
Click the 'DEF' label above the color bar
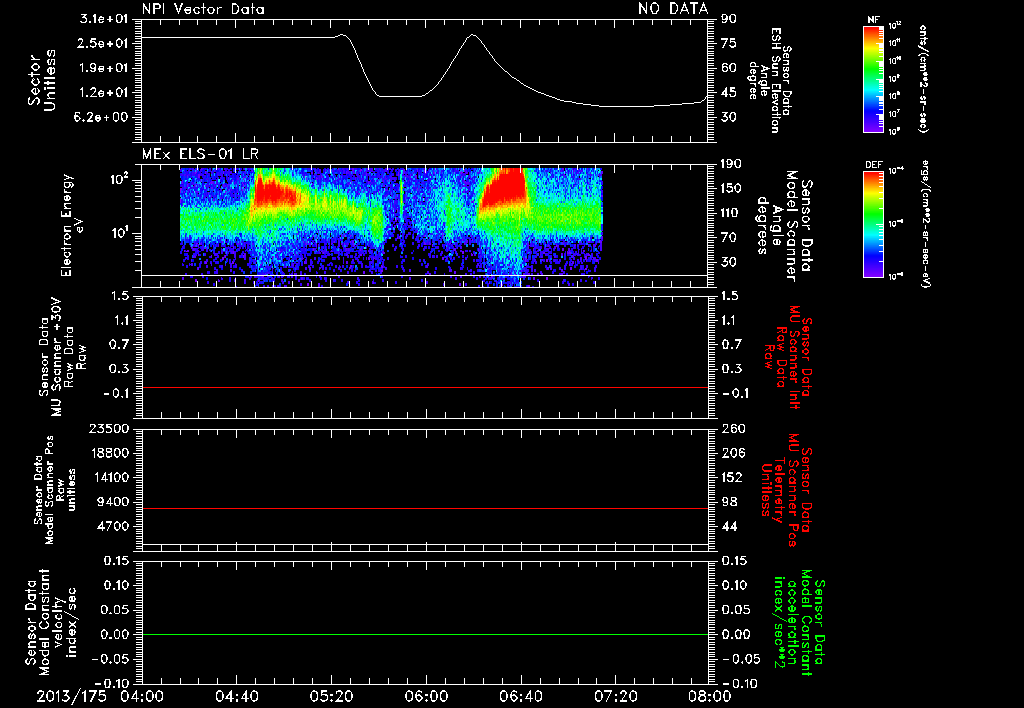coord(873,165)
